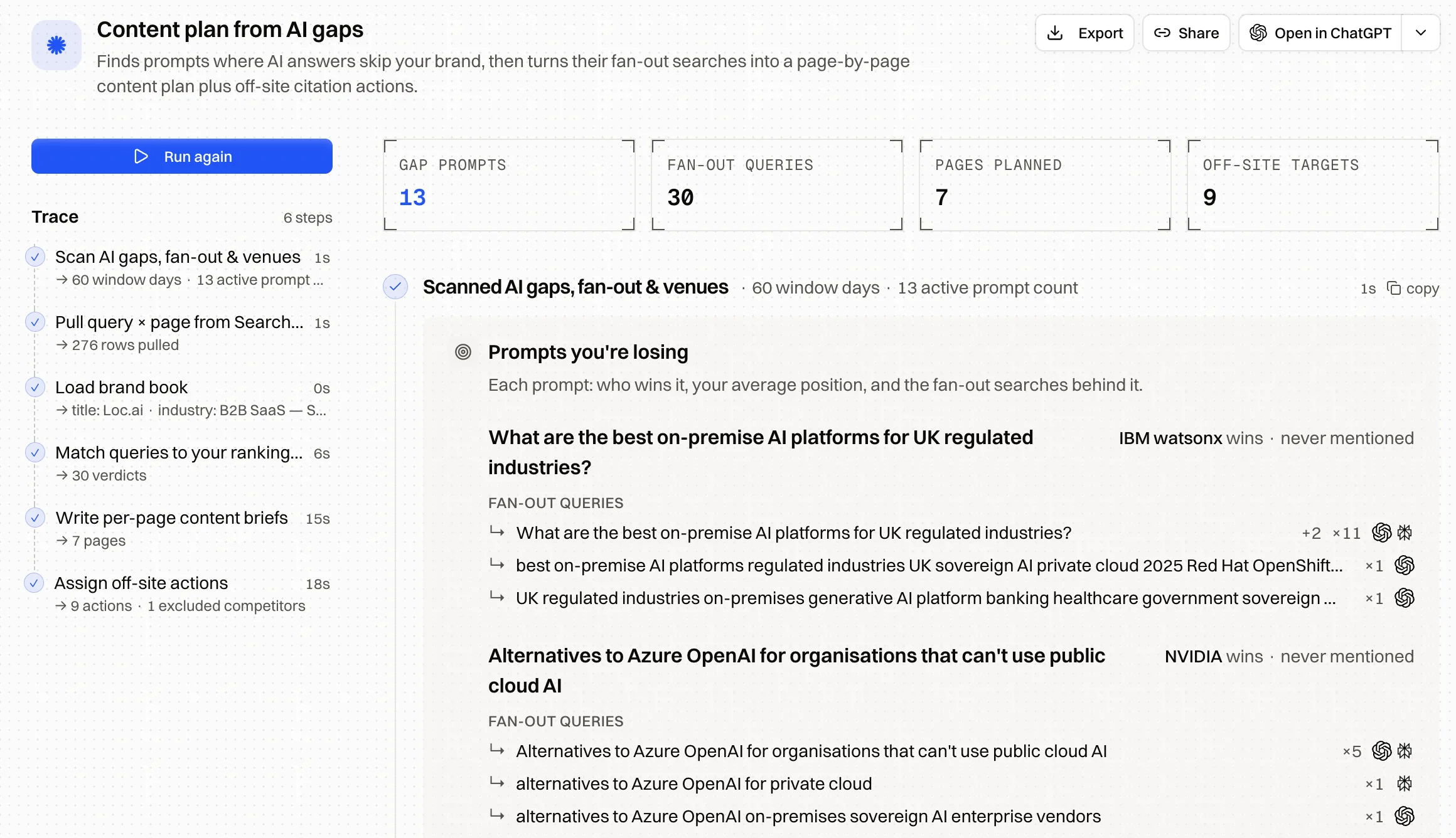The image size is (1456, 838).
Task: Click fan-out query Azure OpenAI on-premises sovereign AI vendors
Action: (808, 816)
